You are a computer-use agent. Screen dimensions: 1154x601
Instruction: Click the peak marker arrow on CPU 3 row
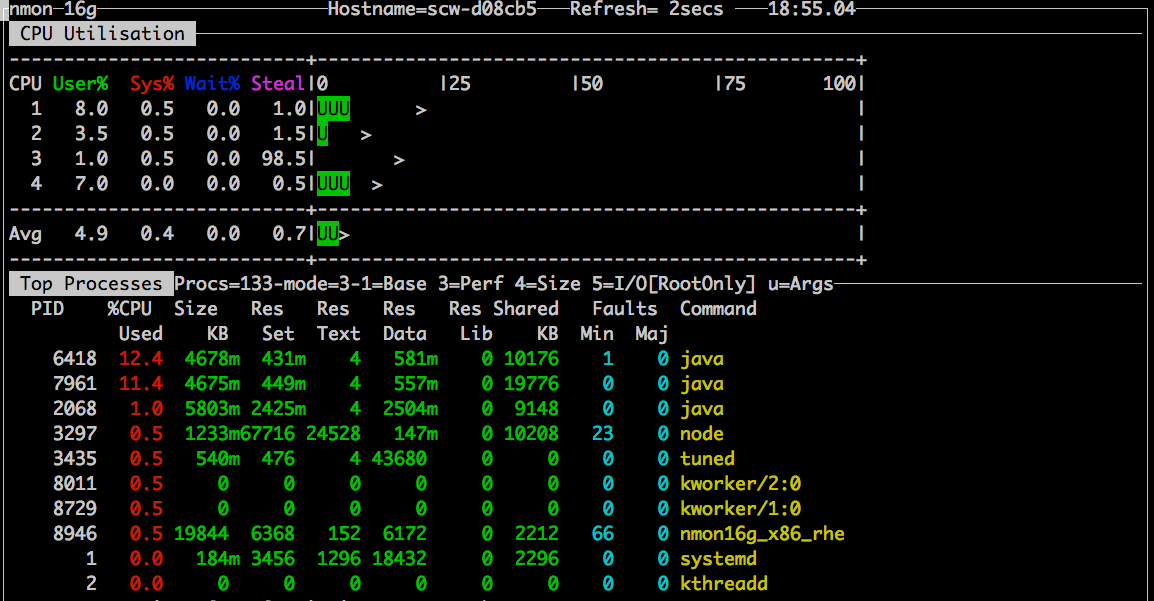(x=400, y=158)
